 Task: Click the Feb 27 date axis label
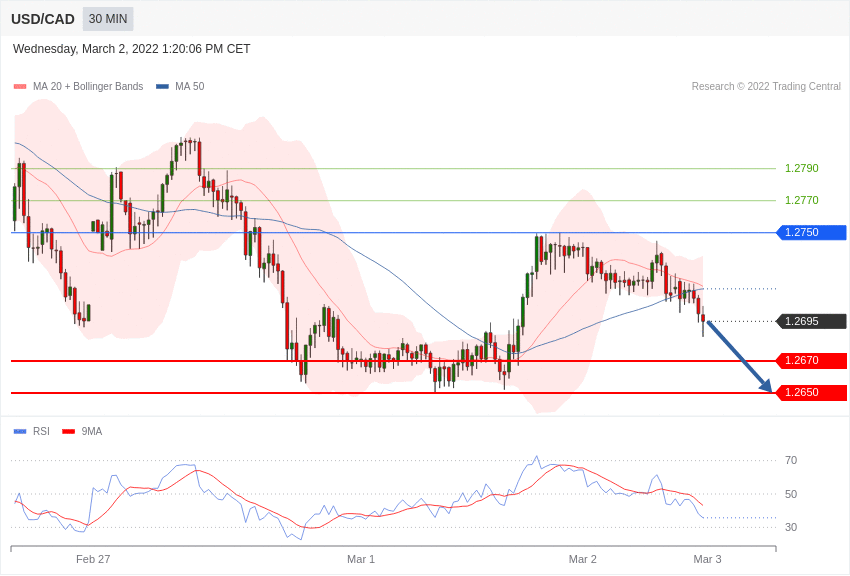click(93, 559)
